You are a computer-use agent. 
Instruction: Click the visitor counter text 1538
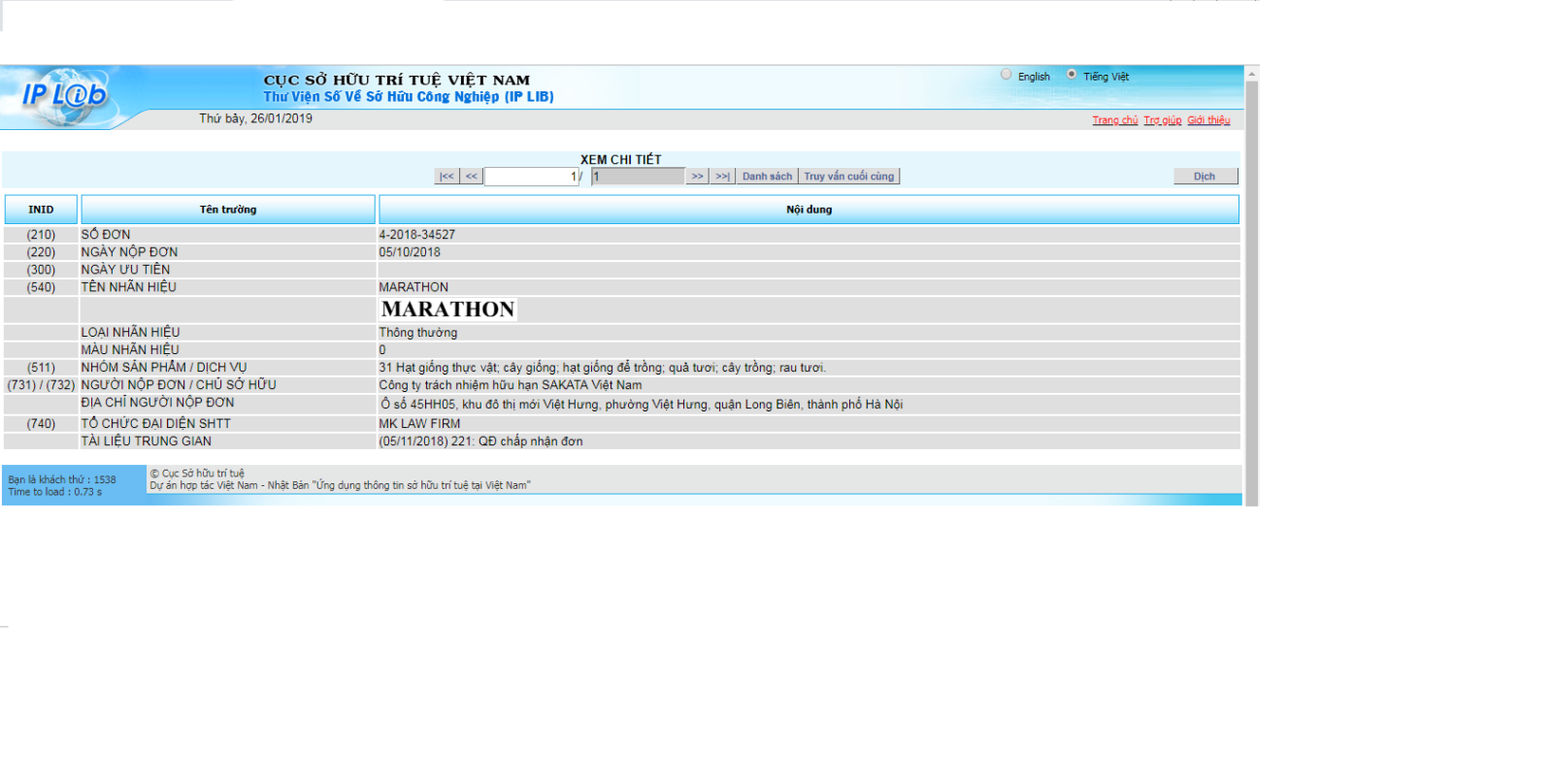click(x=62, y=479)
